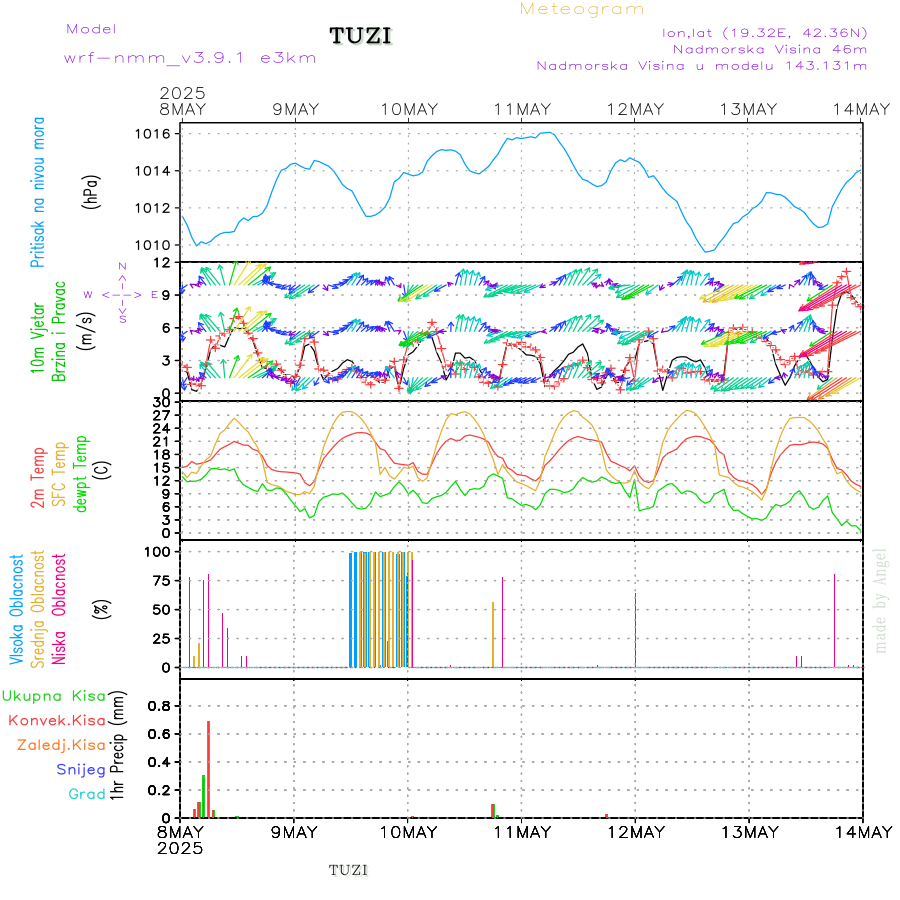Click the green dewpt Temp legend label
Image resolution: width=900 pixels, height=900 pixels.
coord(80,472)
